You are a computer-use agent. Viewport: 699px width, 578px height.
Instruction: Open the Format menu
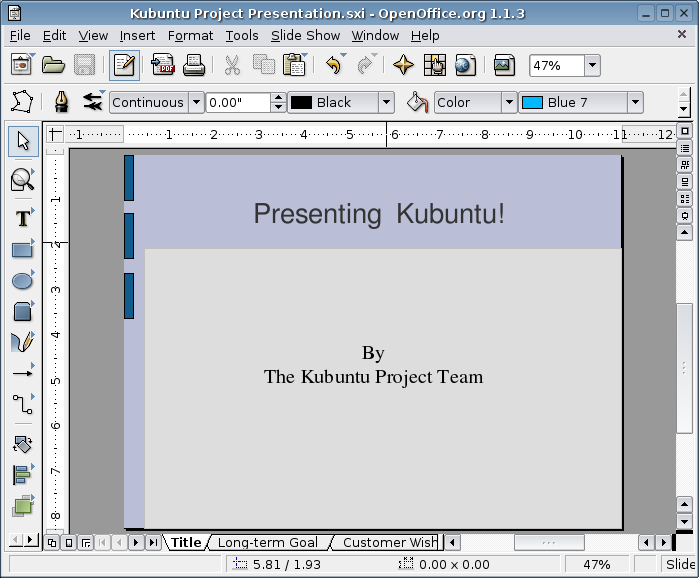coord(190,36)
